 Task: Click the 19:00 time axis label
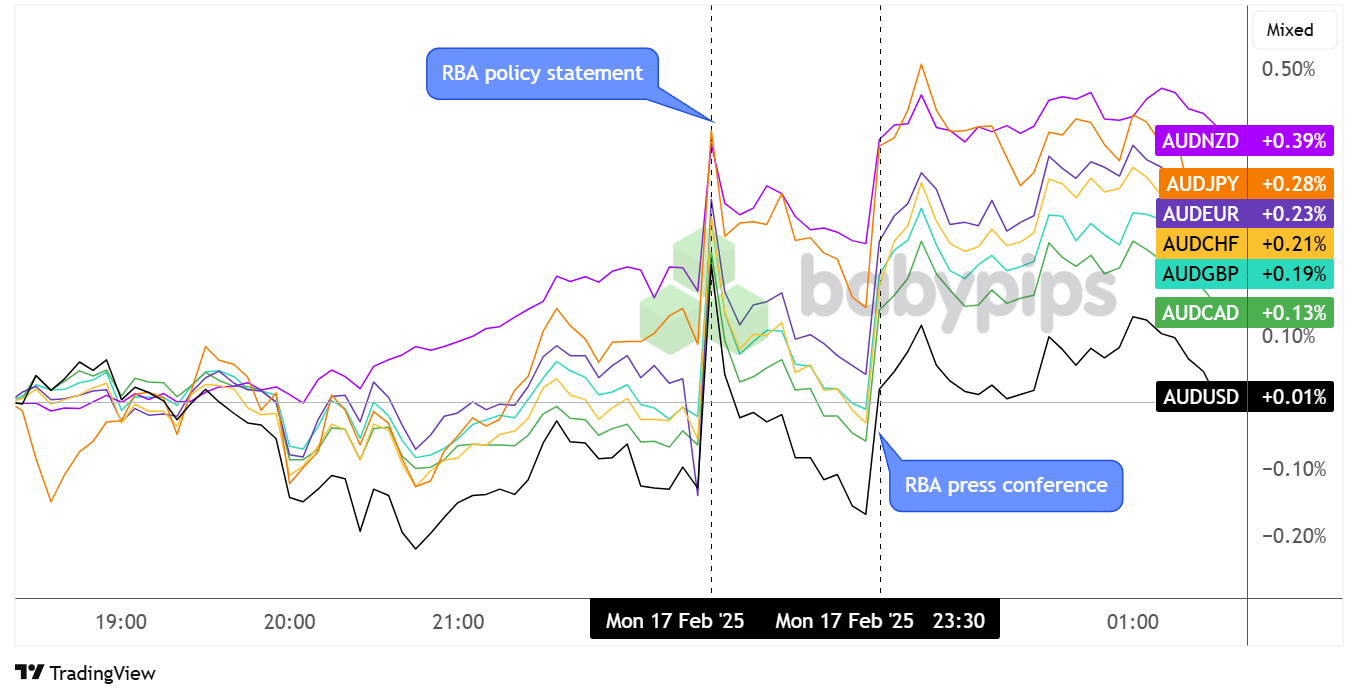[x=121, y=622]
